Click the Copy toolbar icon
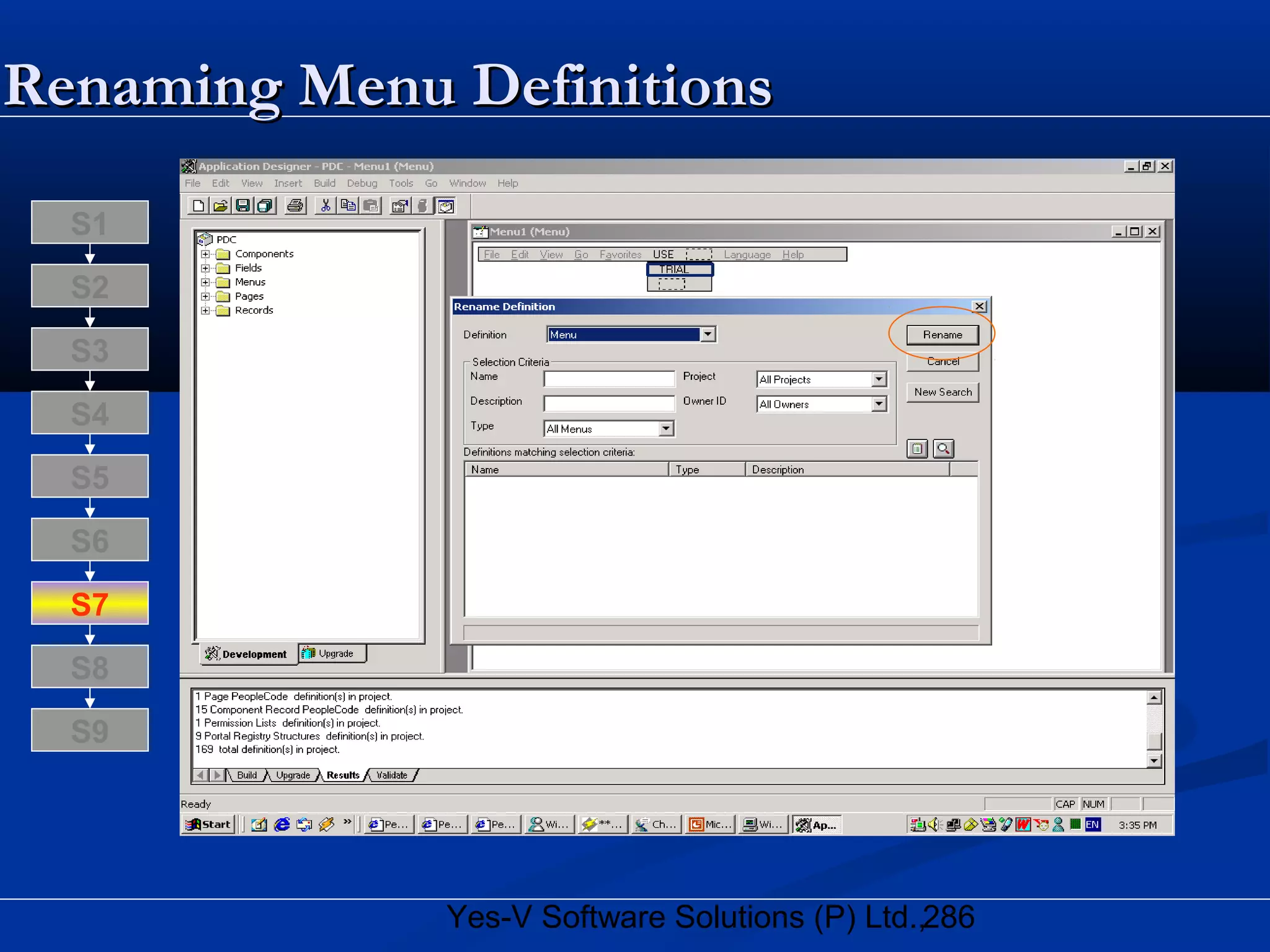This screenshot has height=952, width=1270. point(349,206)
